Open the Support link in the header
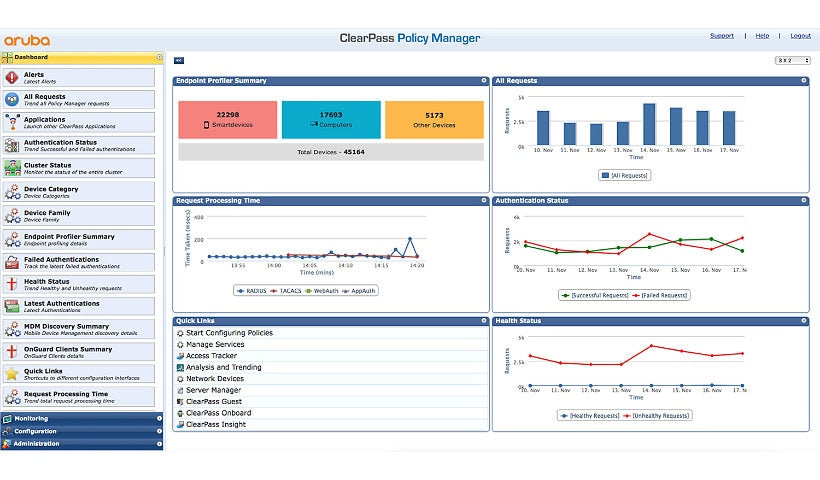 pyautogui.click(x=721, y=36)
